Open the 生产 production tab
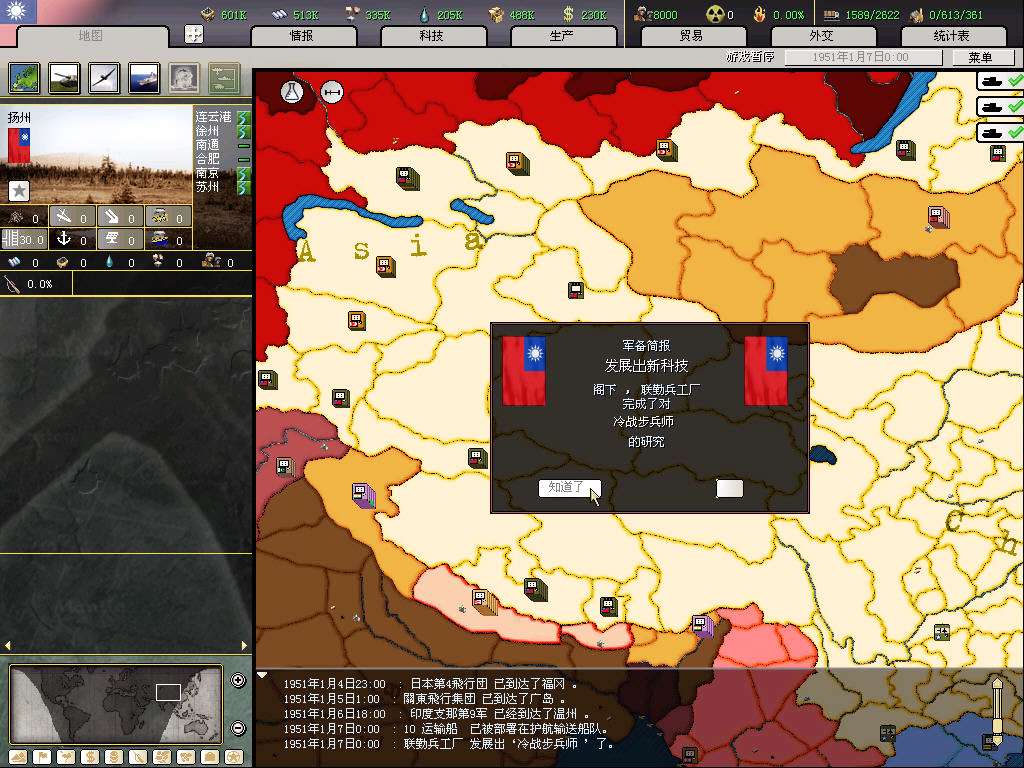 [562, 36]
